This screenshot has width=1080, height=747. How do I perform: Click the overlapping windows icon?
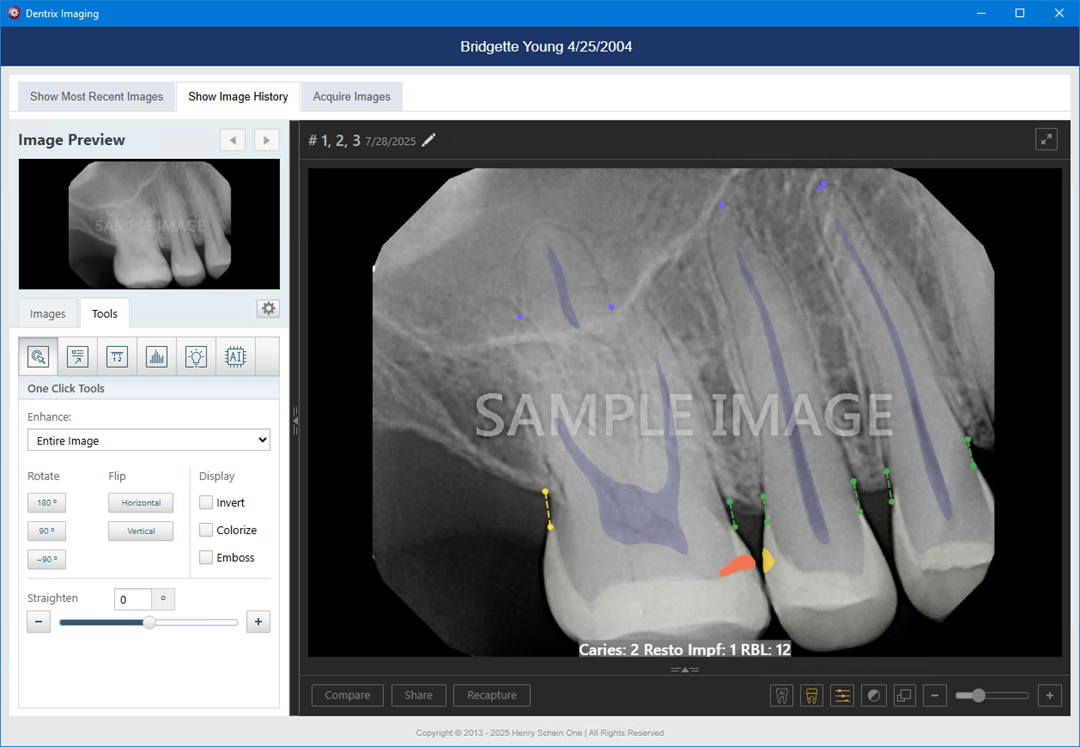[x=904, y=695]
